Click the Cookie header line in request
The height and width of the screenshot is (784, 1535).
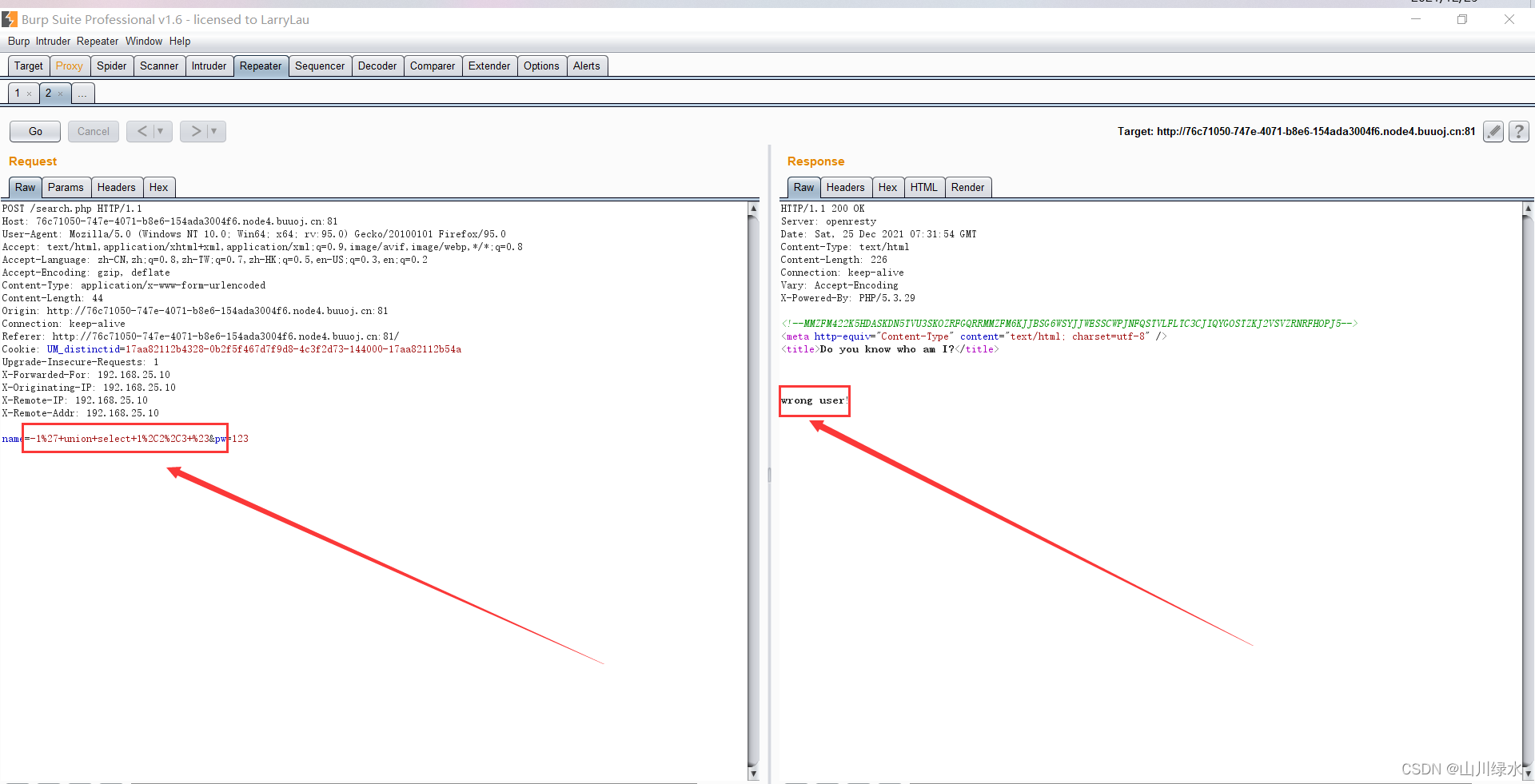point(232,349)
